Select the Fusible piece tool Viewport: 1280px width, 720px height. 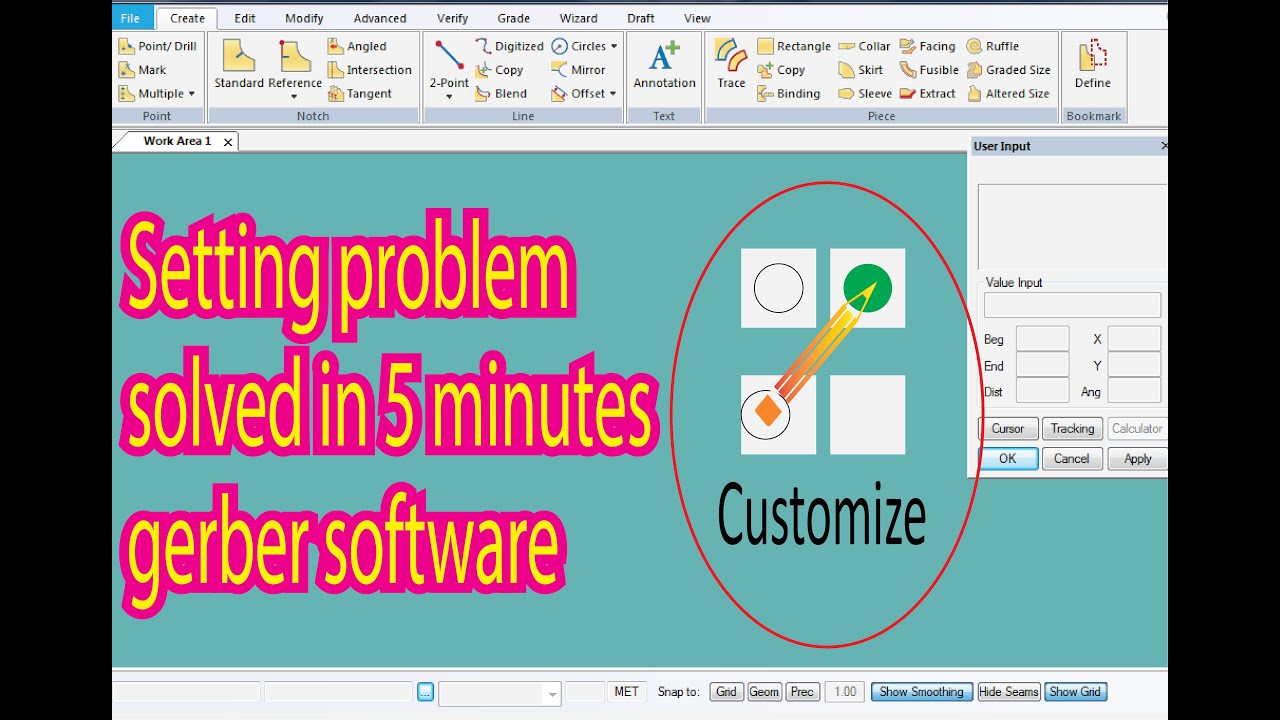point(929,70)
